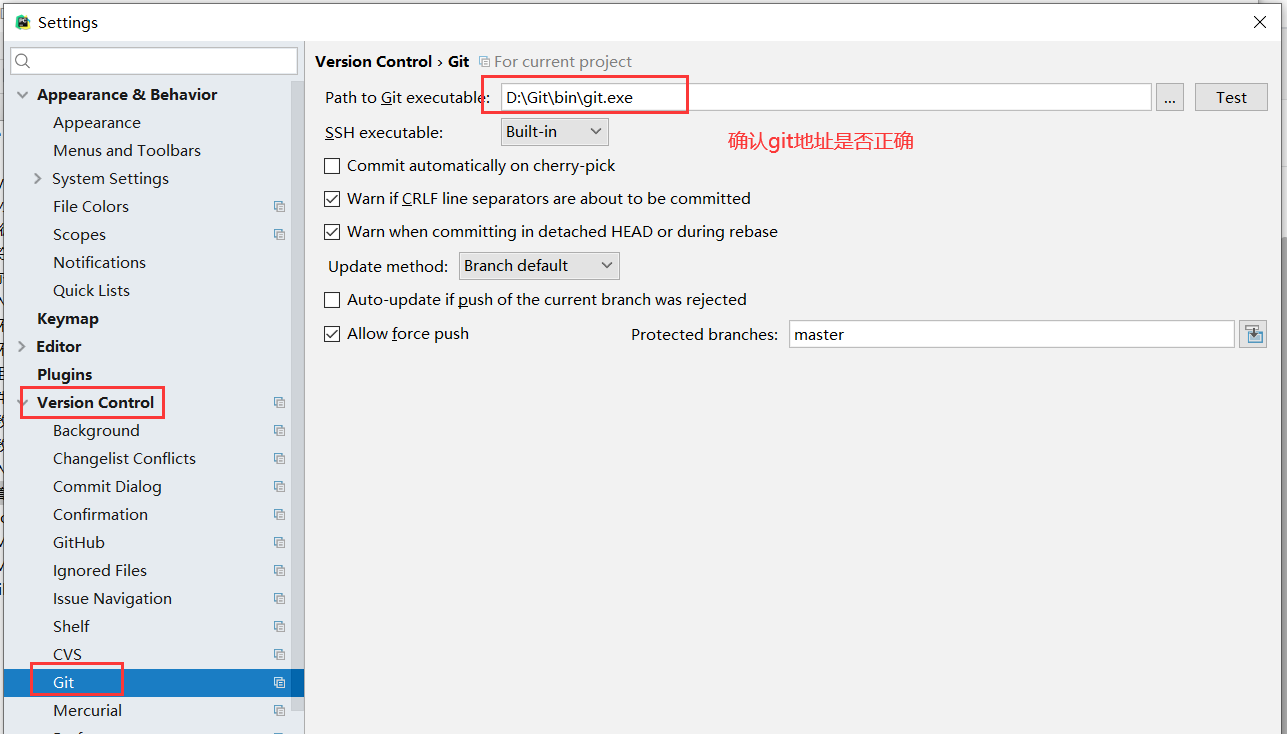
Task: Select Commit Dialog settings
Action: click(107, 487)
